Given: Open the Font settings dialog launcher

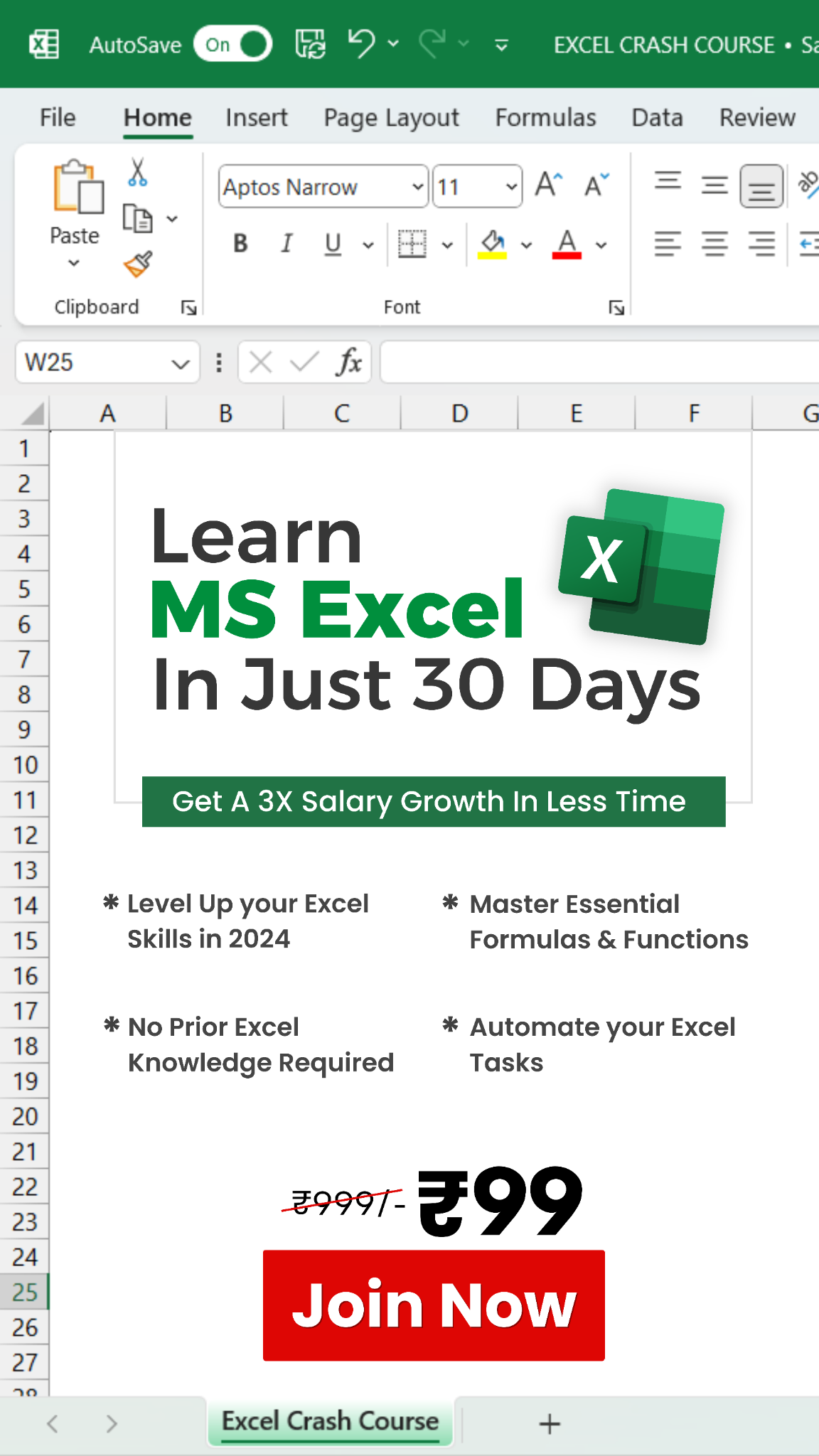Looking at the screenshot, I should point(616,307).
